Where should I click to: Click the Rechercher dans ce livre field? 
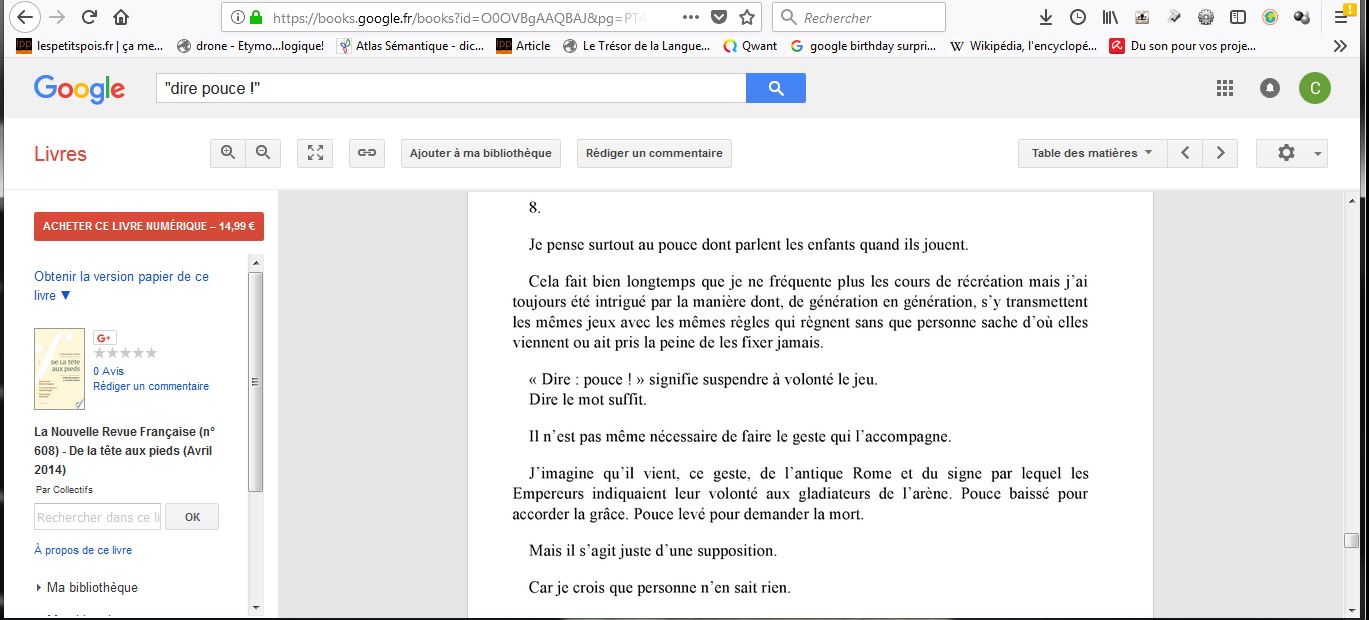(x=97, y=517)
